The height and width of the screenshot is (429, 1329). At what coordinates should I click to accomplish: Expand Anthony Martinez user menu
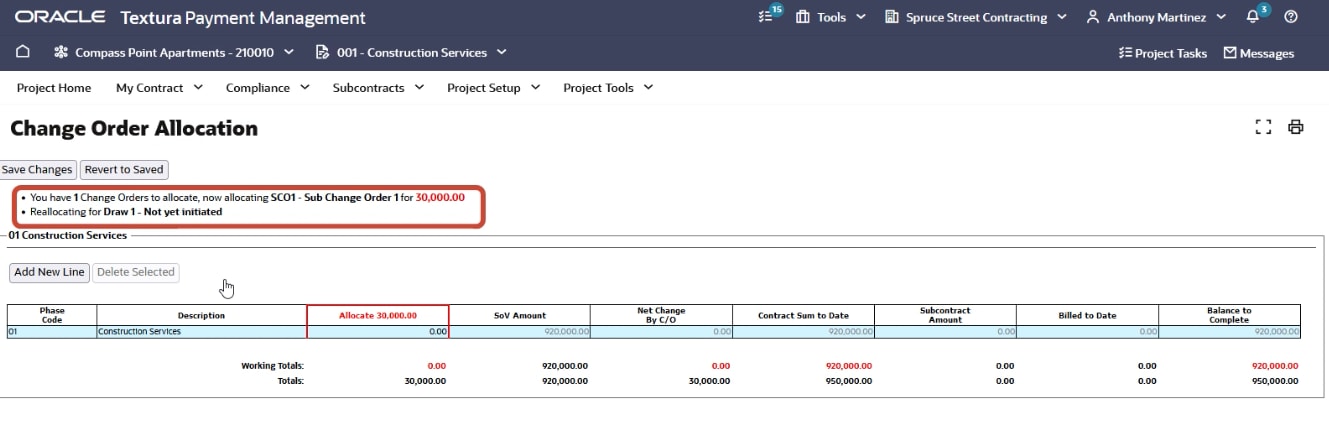1159,17
